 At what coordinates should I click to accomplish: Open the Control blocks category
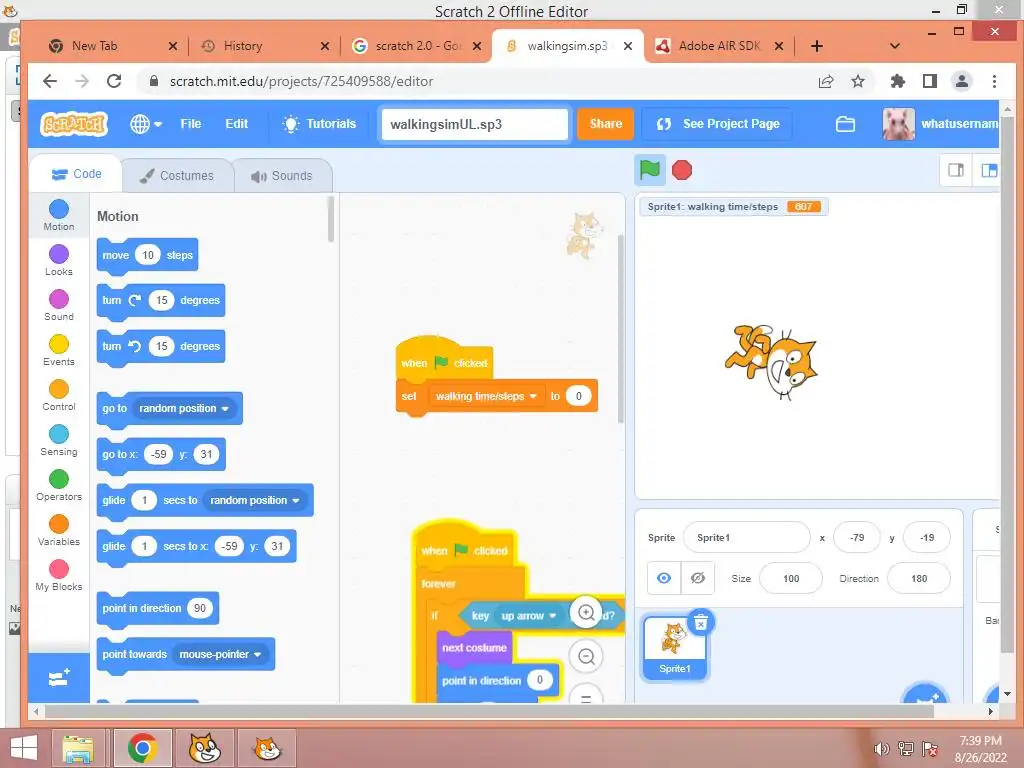click(59, 396)
